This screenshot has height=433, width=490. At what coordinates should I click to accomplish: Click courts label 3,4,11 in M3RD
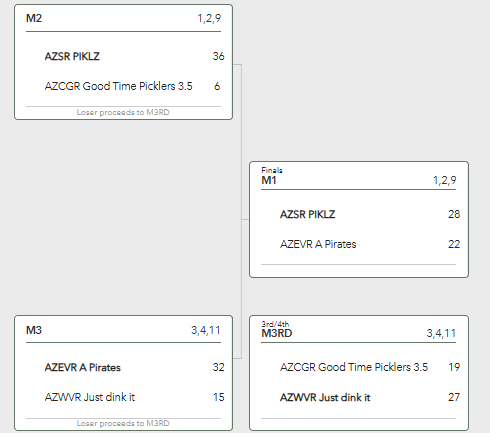point(441,333)
